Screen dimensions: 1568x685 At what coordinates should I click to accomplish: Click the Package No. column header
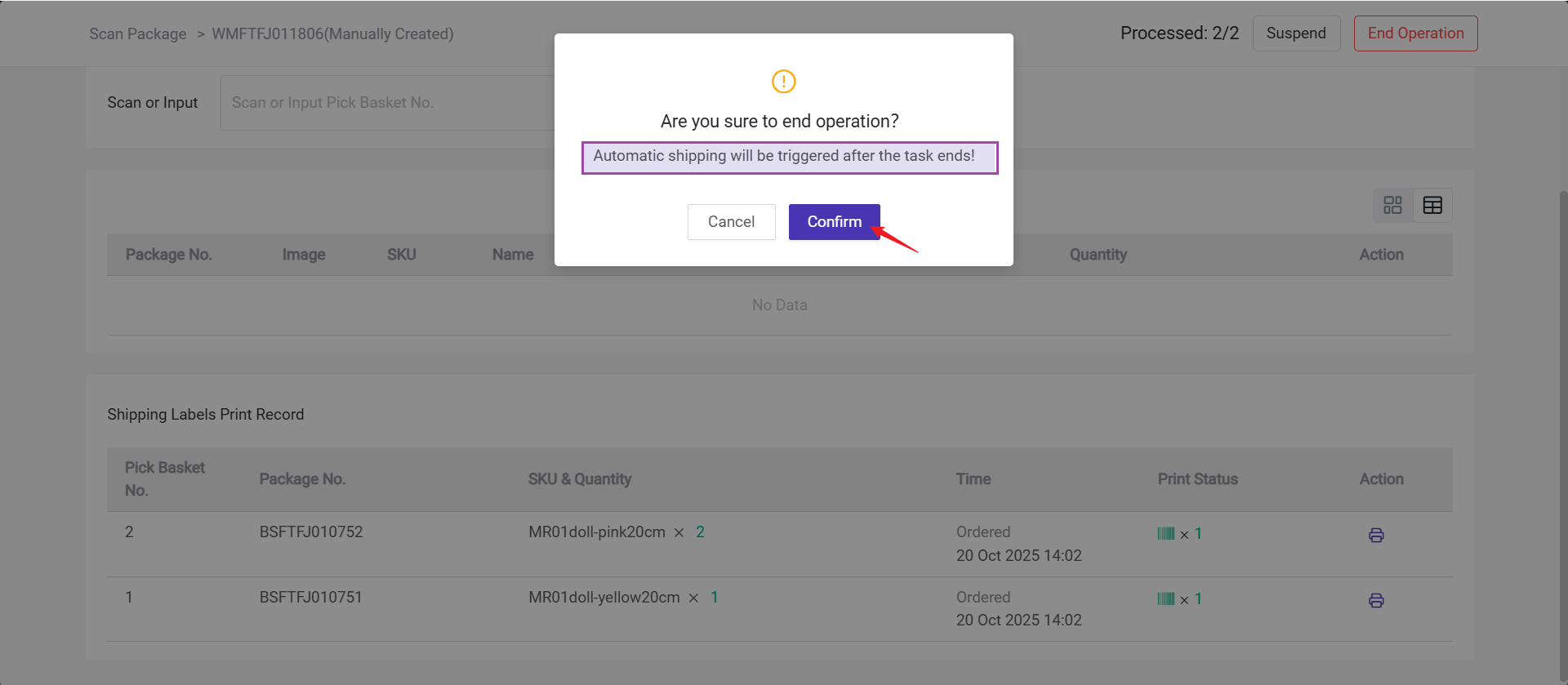click(x=168, y=255)
